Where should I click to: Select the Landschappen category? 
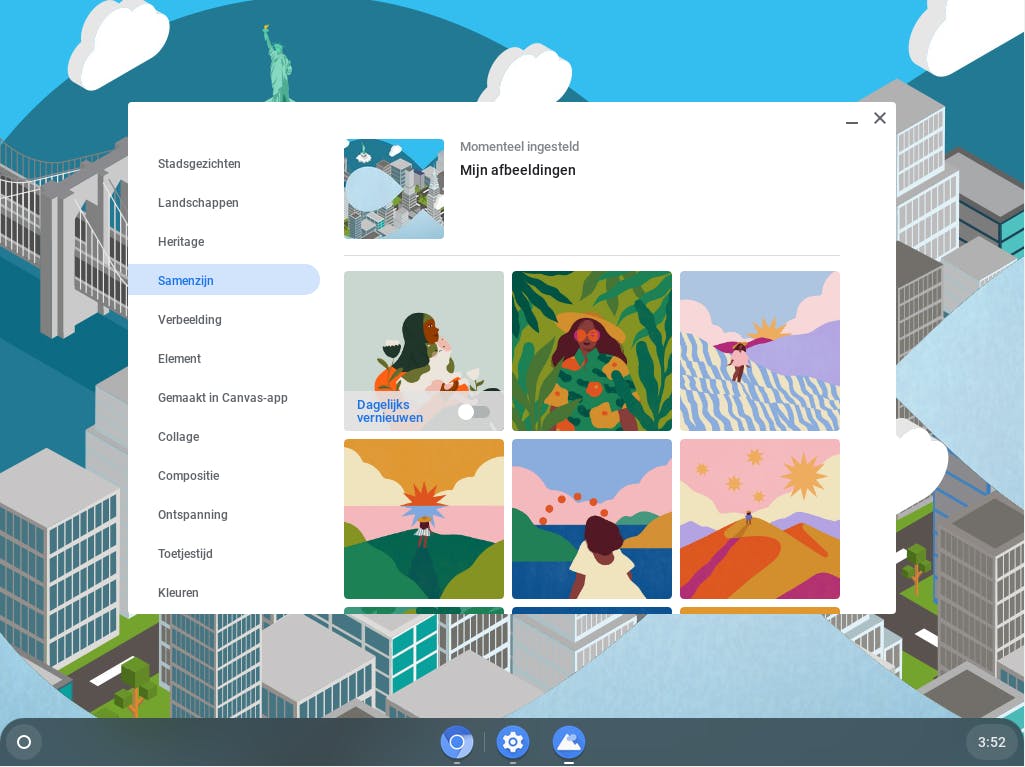pos(224,203)
